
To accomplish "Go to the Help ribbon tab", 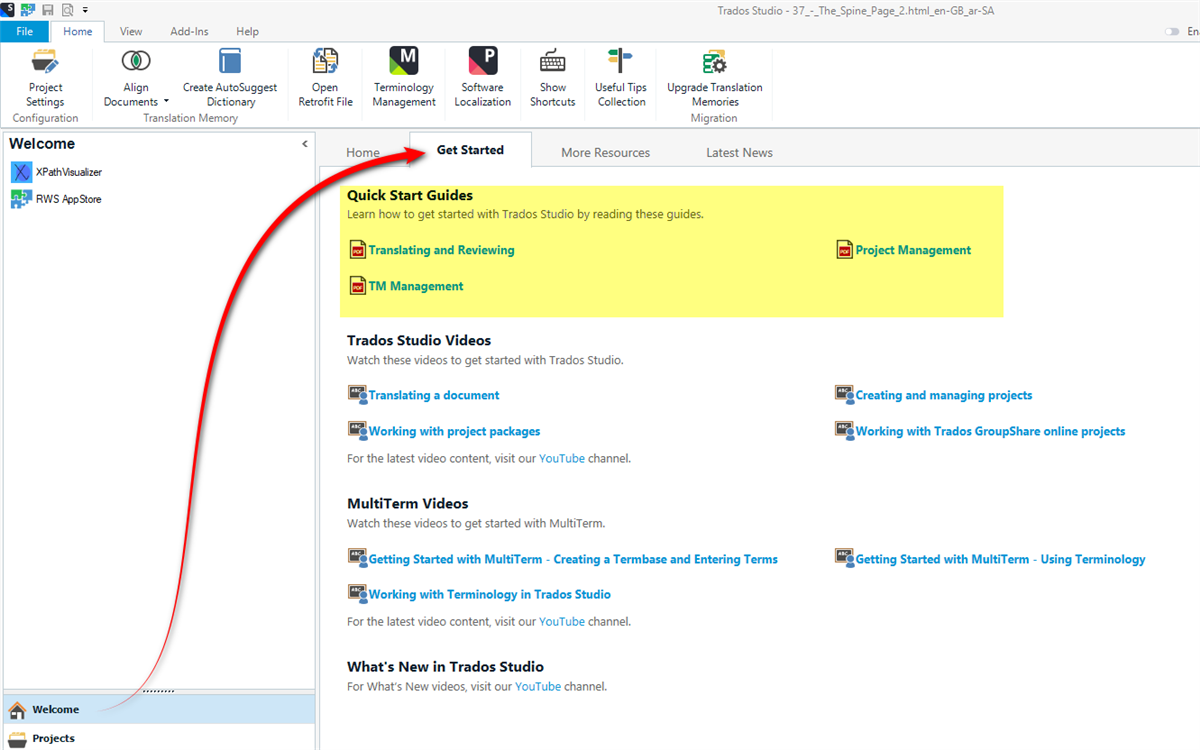I will coord(247,31).
